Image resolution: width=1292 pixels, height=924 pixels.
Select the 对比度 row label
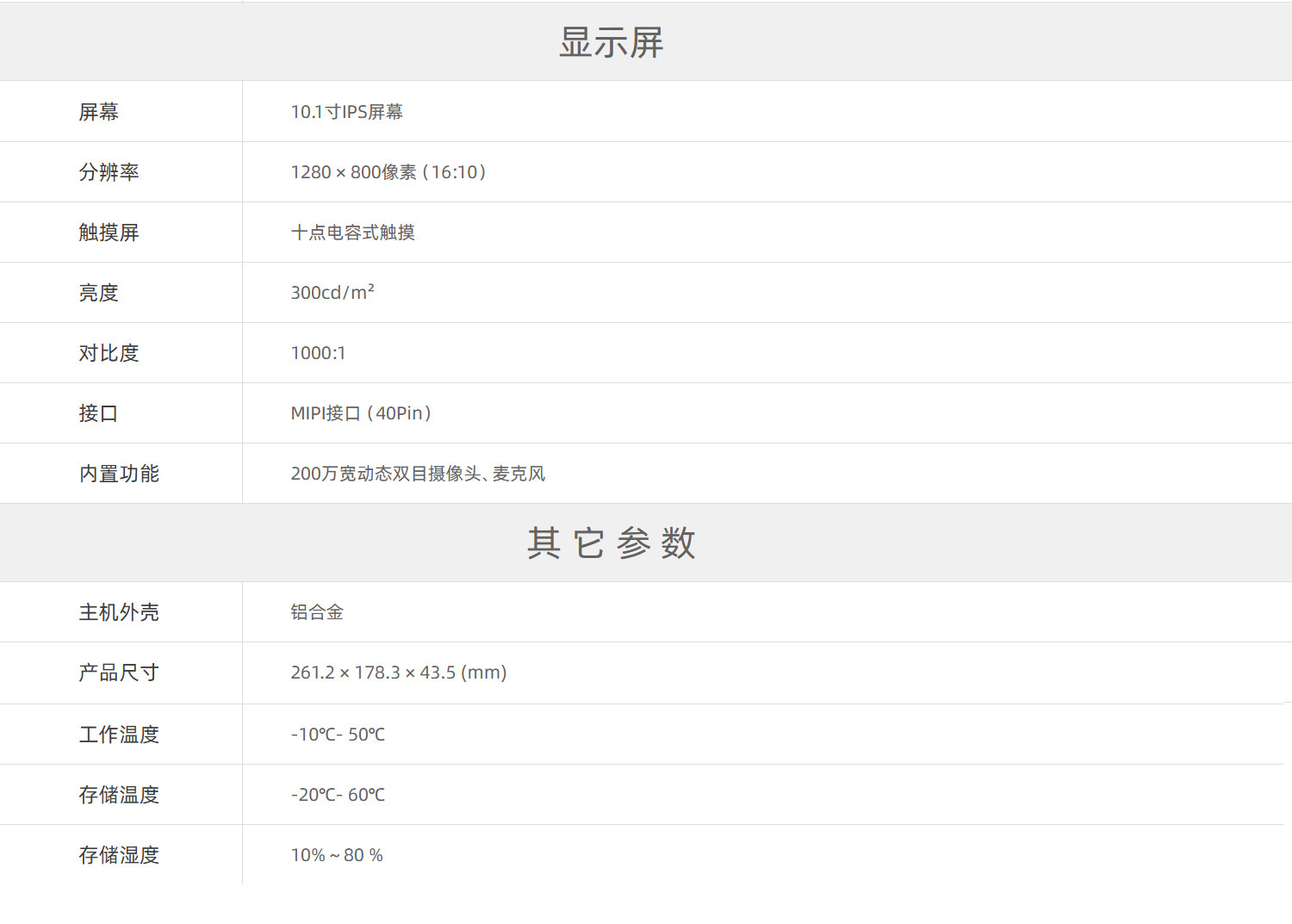click(109, 353)
